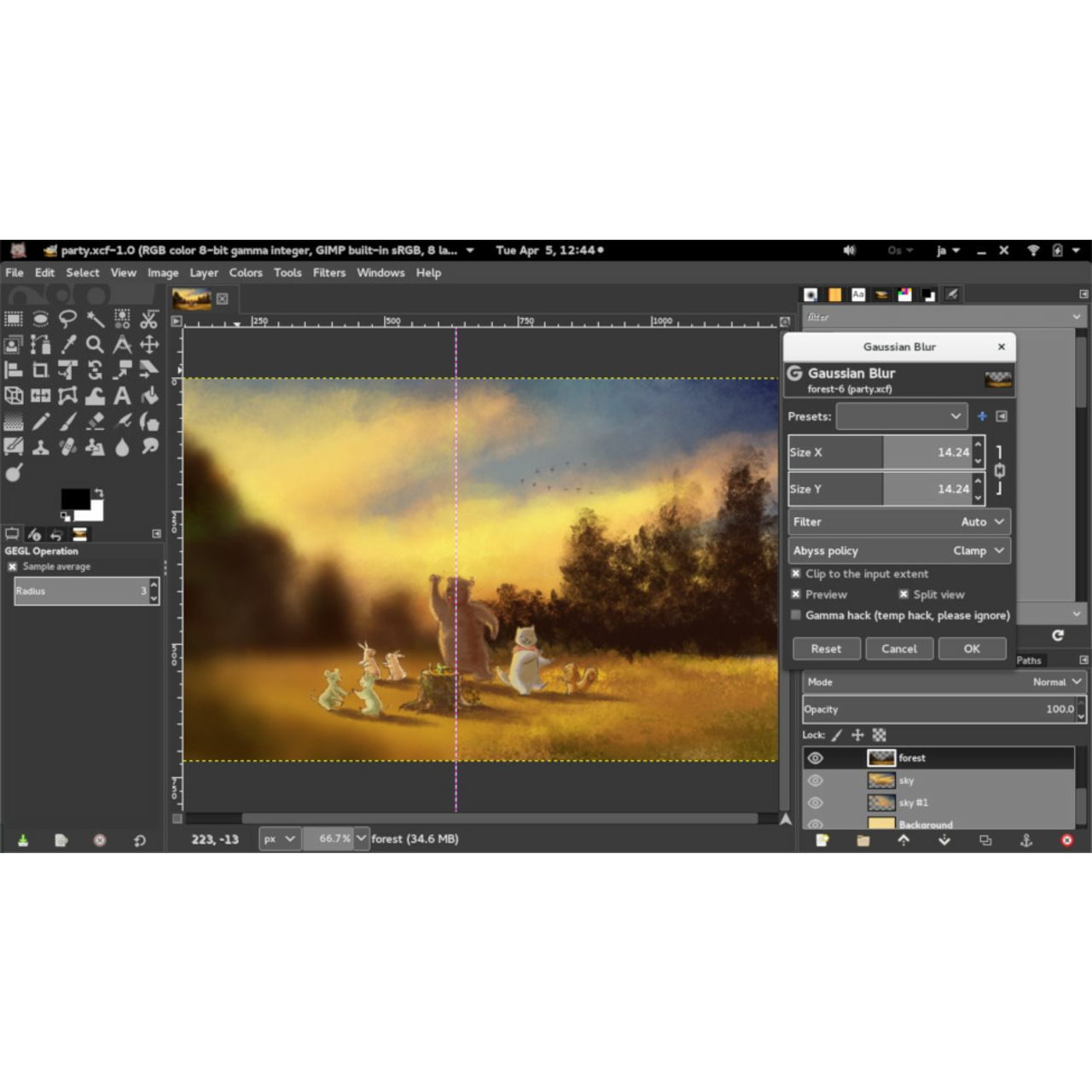This screenshot has width=1092, height=1092.
Task: Create a new layer from the layers panel
Action: pyautogui.click(x=822, y=840)
